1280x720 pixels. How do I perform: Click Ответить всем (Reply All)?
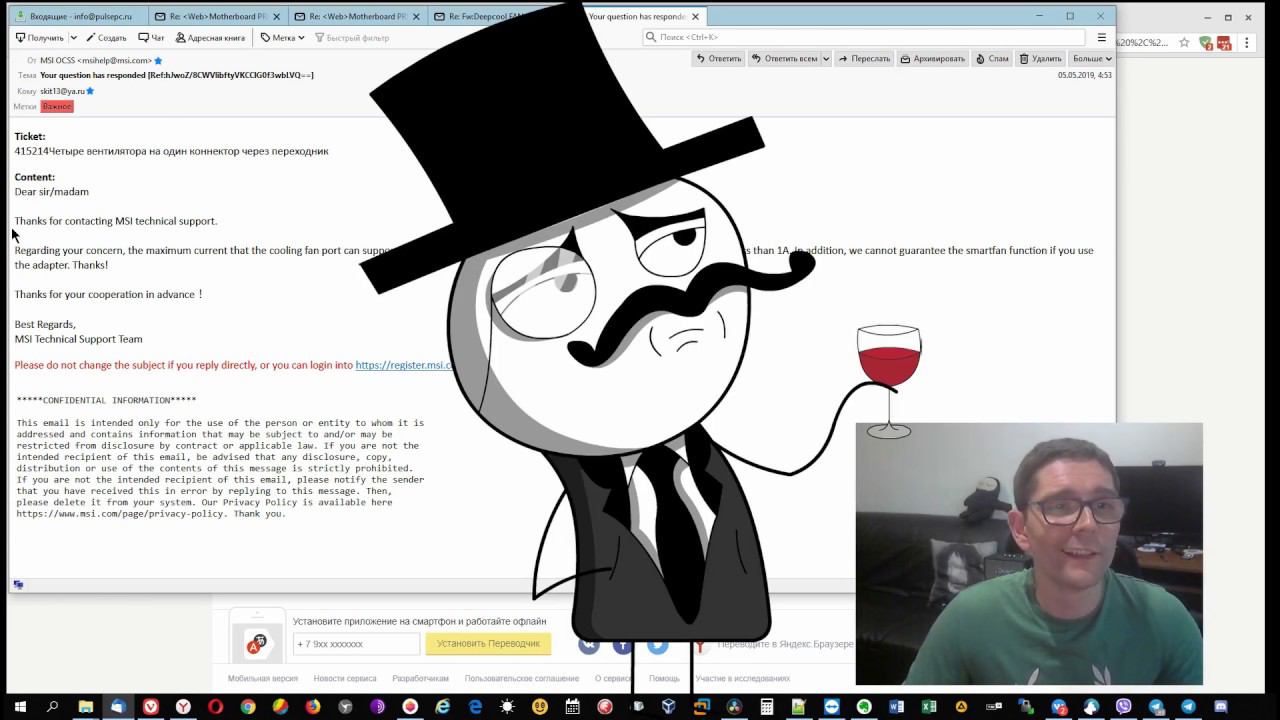click(x=784, y=59)
